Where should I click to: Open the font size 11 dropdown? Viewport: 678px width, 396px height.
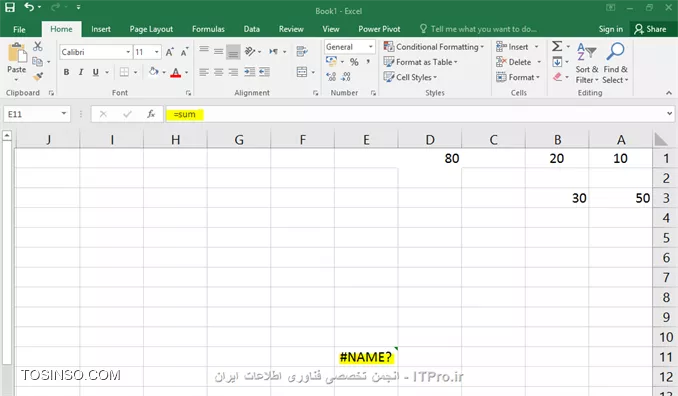tap(157, 52)
